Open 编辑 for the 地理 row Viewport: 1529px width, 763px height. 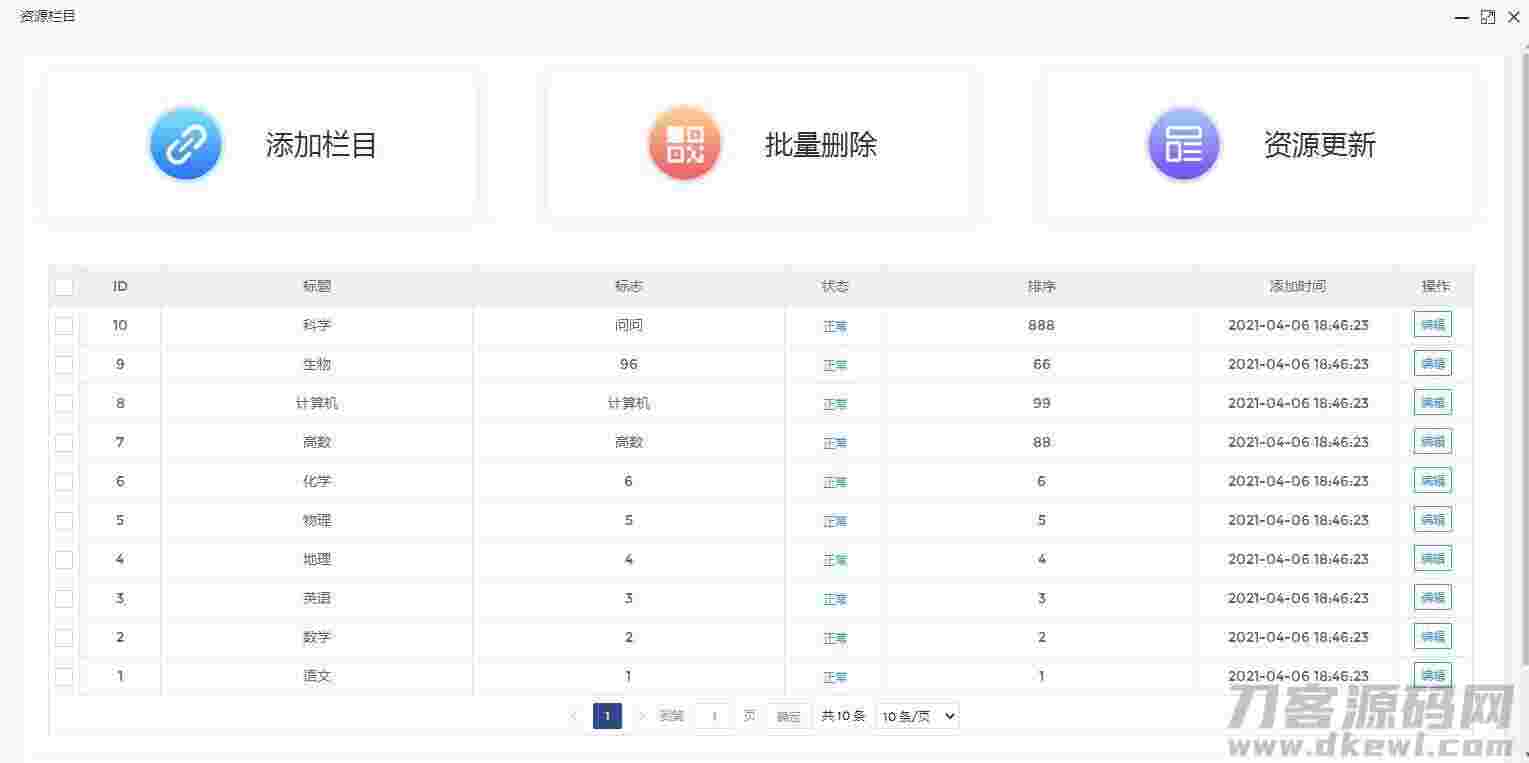pyautogui.click(x=1433, y=559)
